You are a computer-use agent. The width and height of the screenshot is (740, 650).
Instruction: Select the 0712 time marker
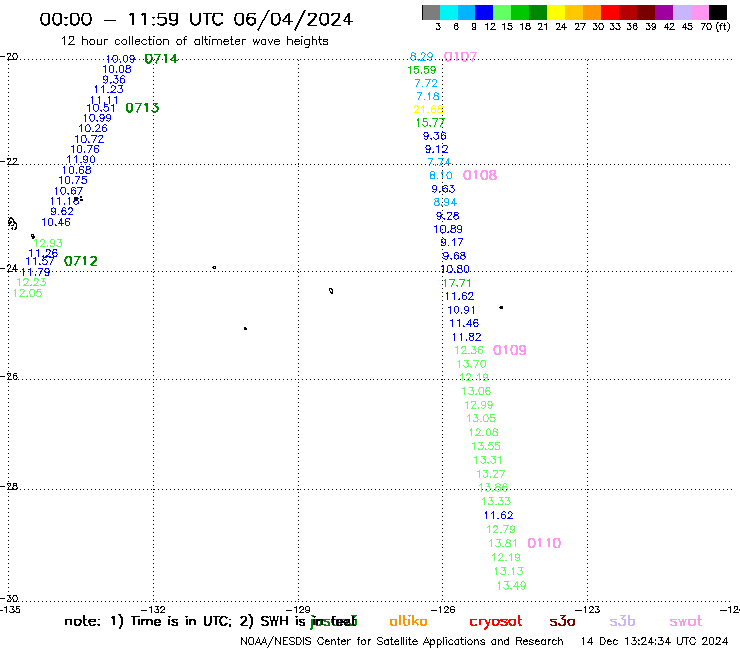pyautogui.click(x=81, y=261)
